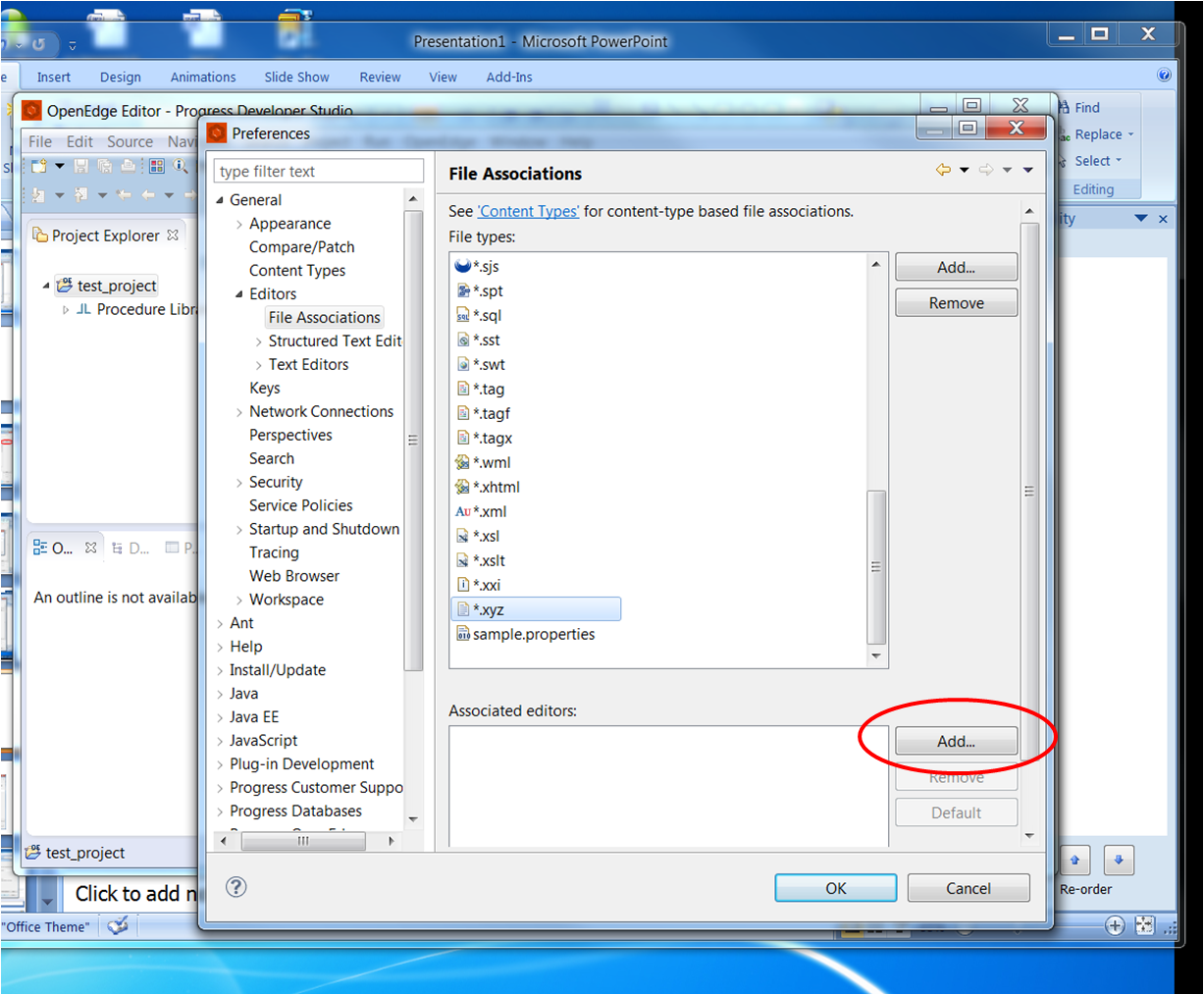
Task: Select the *.xyz file type
Action: tap(536, 609)
